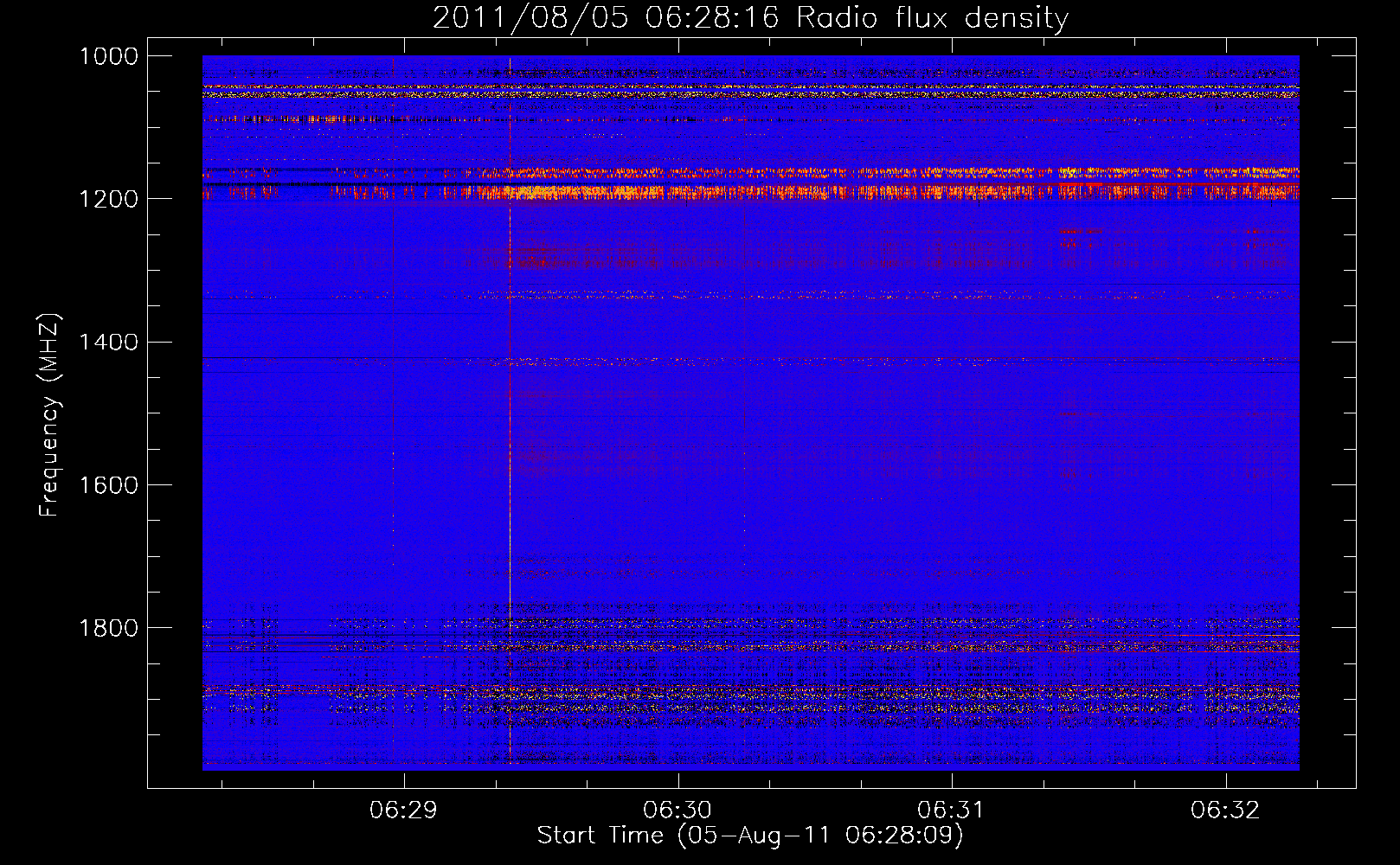Click the "Start Time (05-Aug-11 06:28:09)" label
This screenshot has height=865, width=1400.
750,836
